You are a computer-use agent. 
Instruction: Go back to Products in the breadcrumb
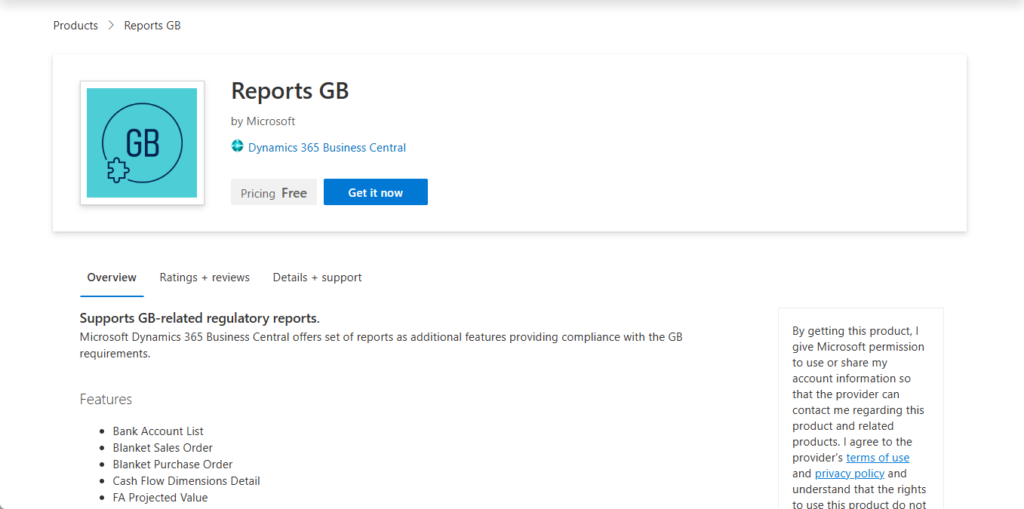tap(75, 25)
